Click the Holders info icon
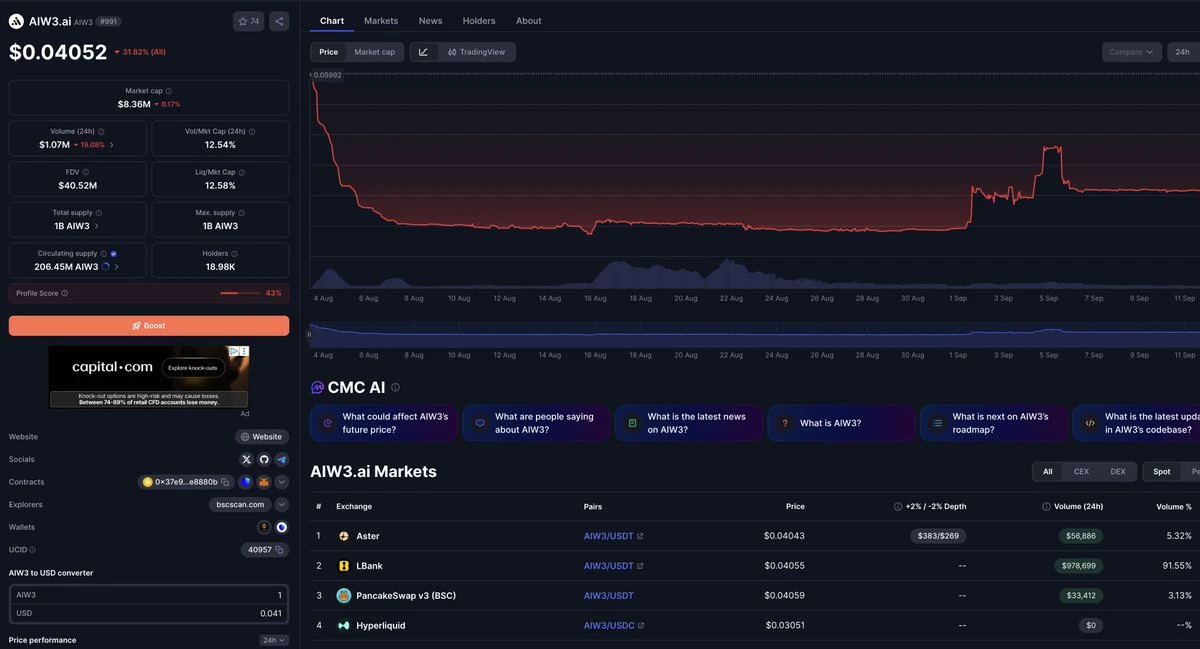 click(236, 254)
